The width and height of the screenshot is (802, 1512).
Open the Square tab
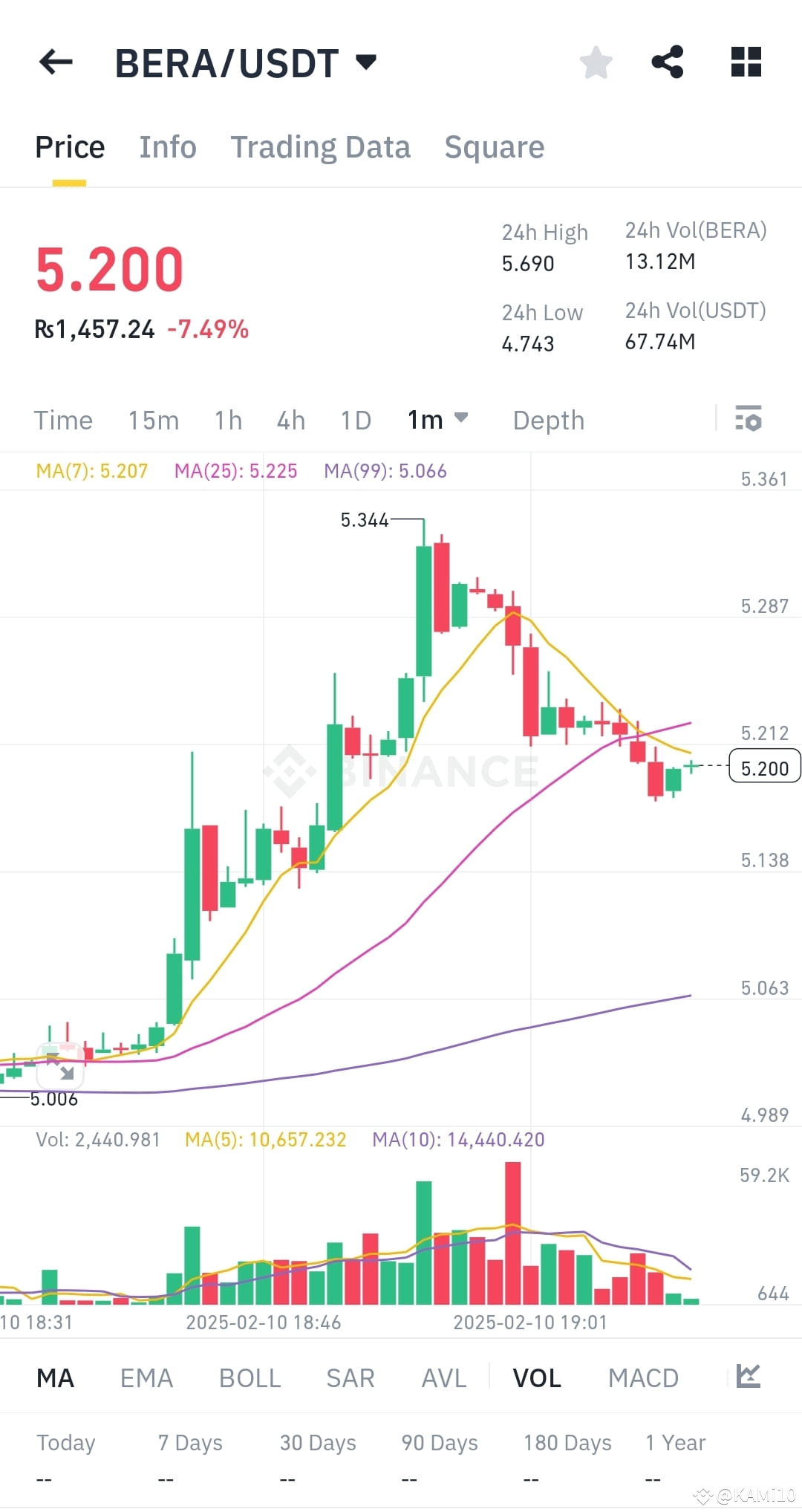coord(494,146)
